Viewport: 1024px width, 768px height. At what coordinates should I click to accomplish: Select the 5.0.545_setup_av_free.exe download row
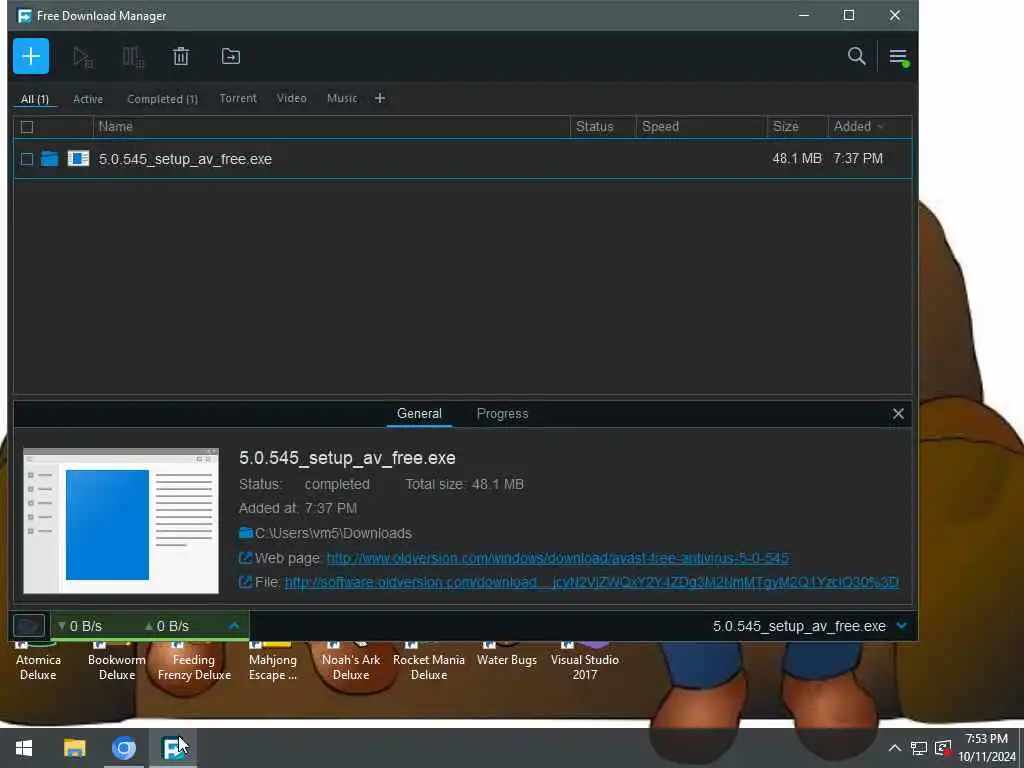(462, 159)
